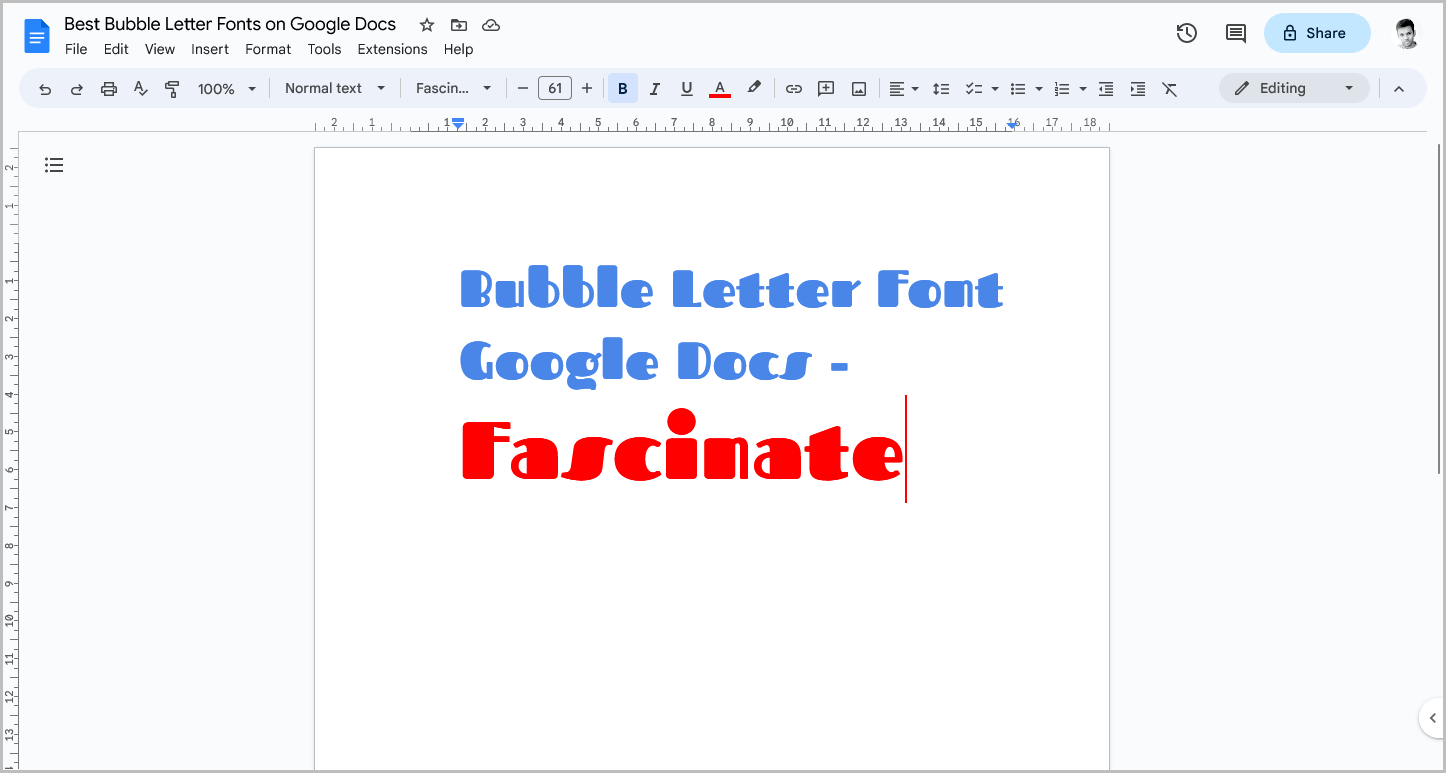The width and height of the screenshot is (1446, 773).
Task: Open the paragraph styles dropdown
Action: pos(334,88)
